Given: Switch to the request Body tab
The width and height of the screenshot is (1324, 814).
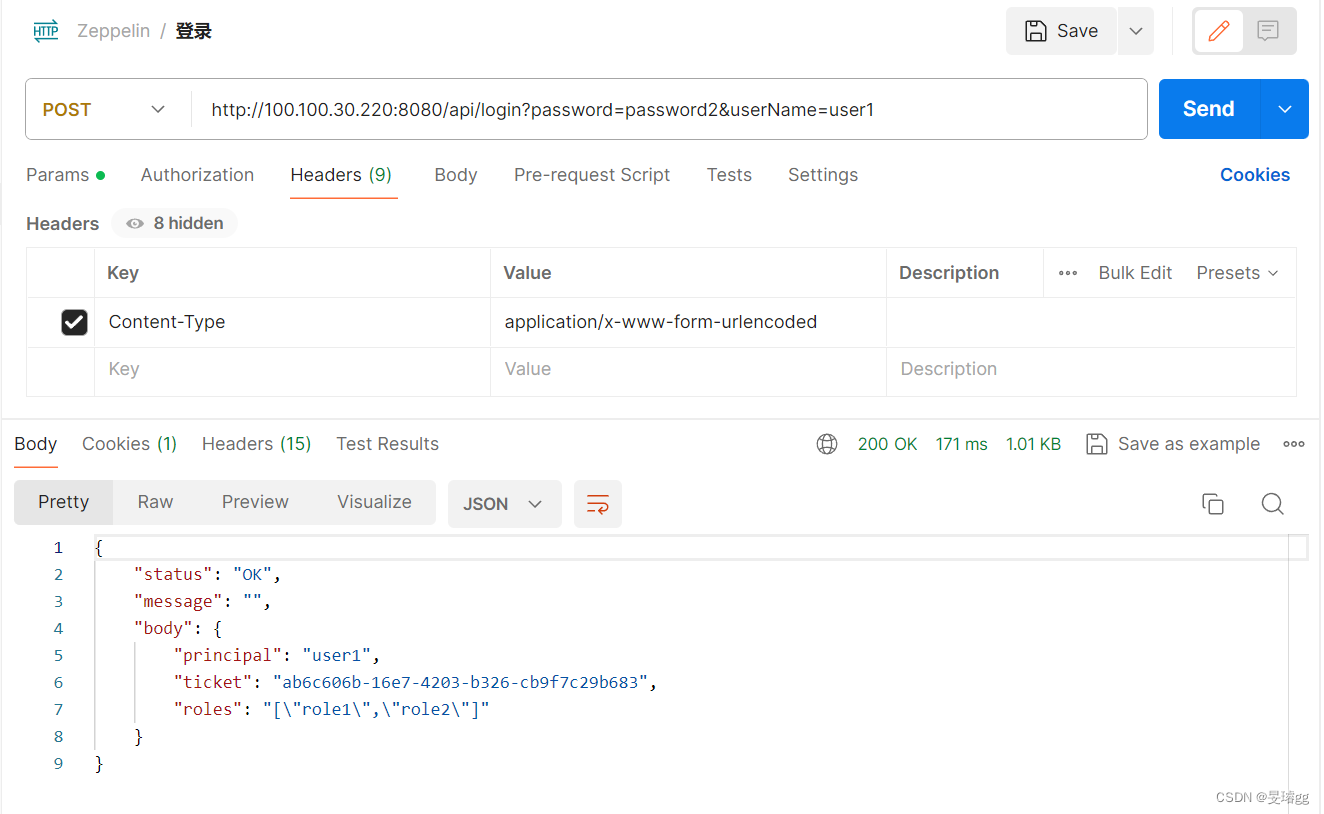Looking at the screenshot, I should 456,175.
